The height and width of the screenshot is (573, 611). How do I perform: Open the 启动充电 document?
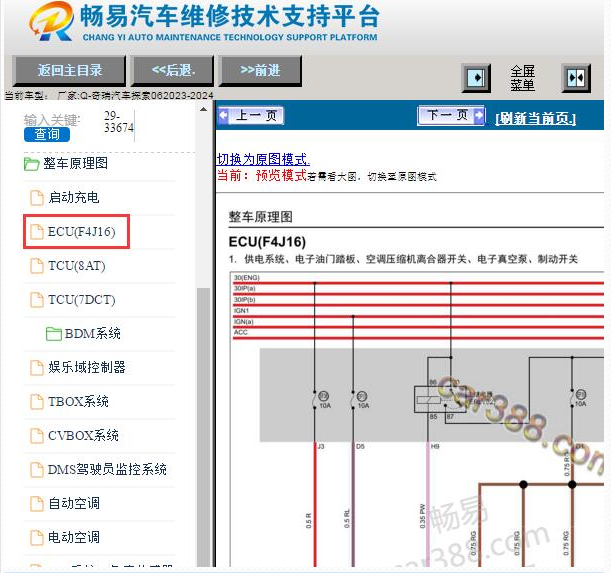pyautogui.click(x=74, y=197)
